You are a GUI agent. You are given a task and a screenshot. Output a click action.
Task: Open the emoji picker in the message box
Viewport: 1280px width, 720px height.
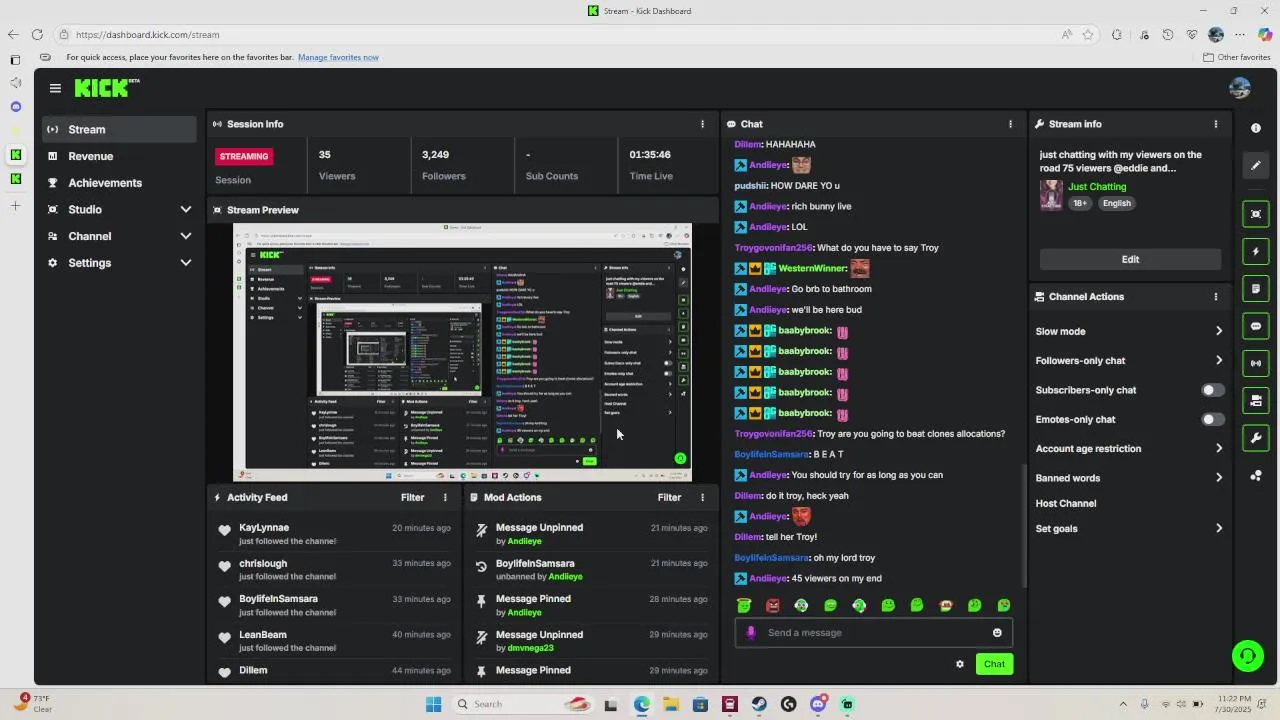pyautogui.click(x=997, y=633)
